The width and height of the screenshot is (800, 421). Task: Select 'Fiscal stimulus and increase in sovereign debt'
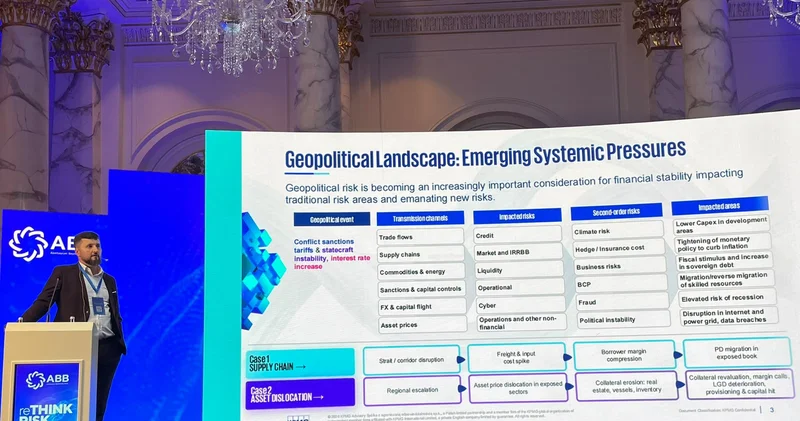click(724, 262)
